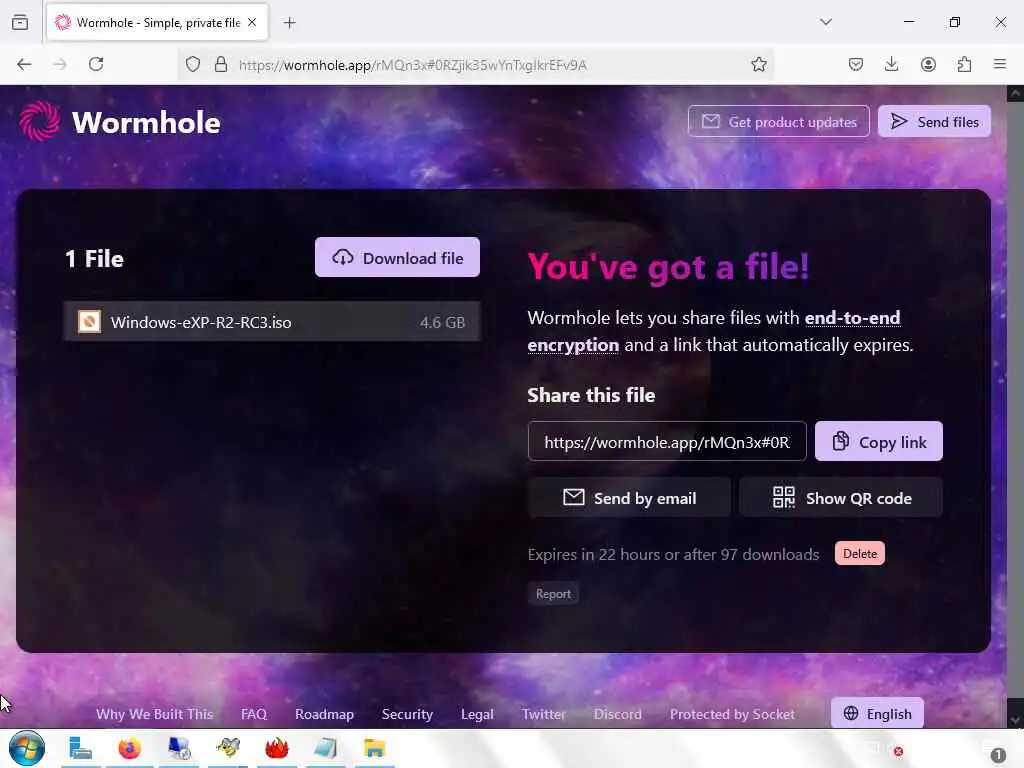The height and width of the screenshot is (768, 1024).
Task: Open Protected by Socket link
Action: coord(732,714)
